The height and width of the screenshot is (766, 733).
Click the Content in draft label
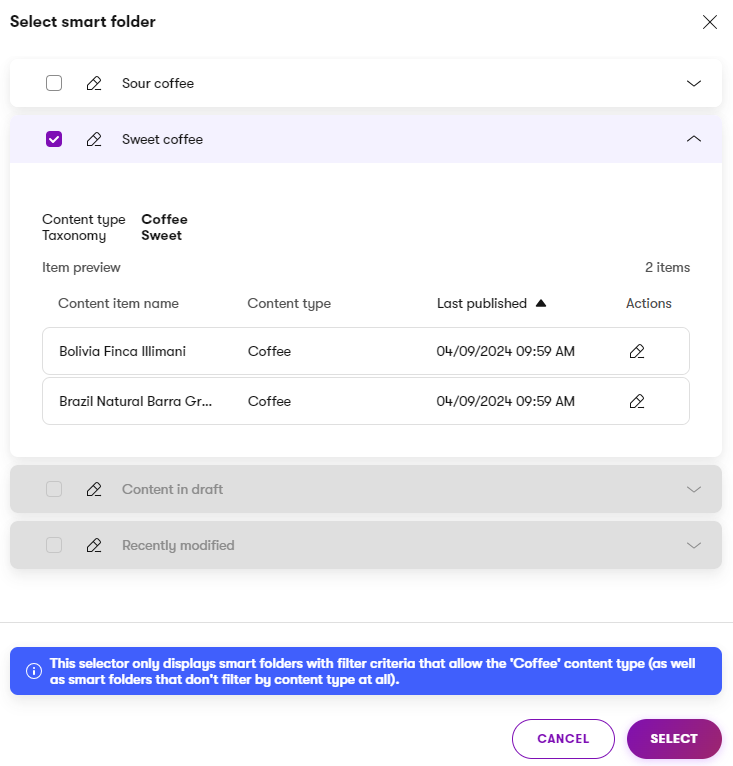[172, 489]
